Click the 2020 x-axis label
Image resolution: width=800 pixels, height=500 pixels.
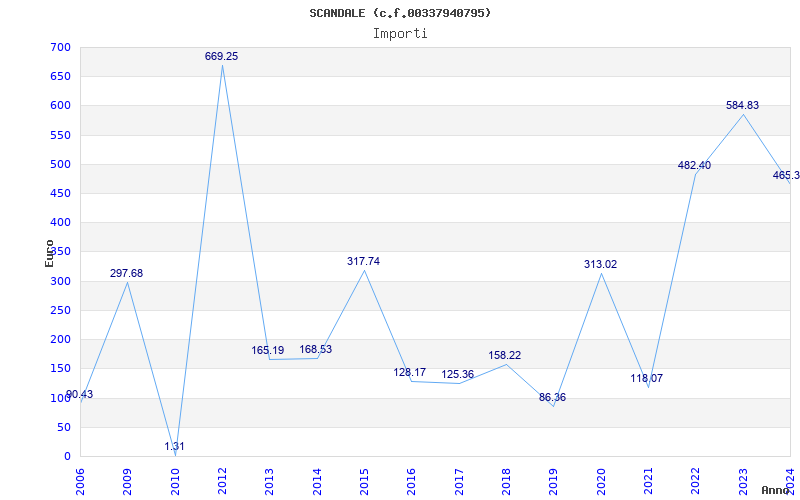click(x=602, y=481)
